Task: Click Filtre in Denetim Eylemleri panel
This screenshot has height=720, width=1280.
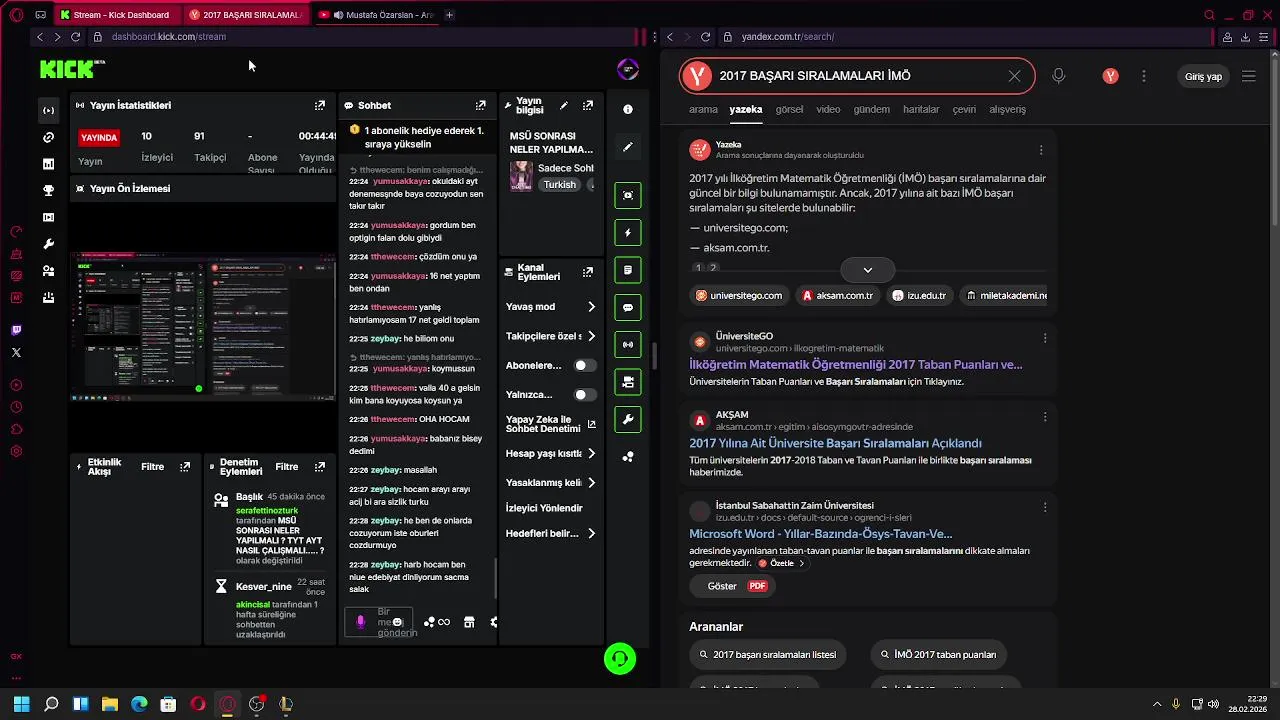Action: 287,467
